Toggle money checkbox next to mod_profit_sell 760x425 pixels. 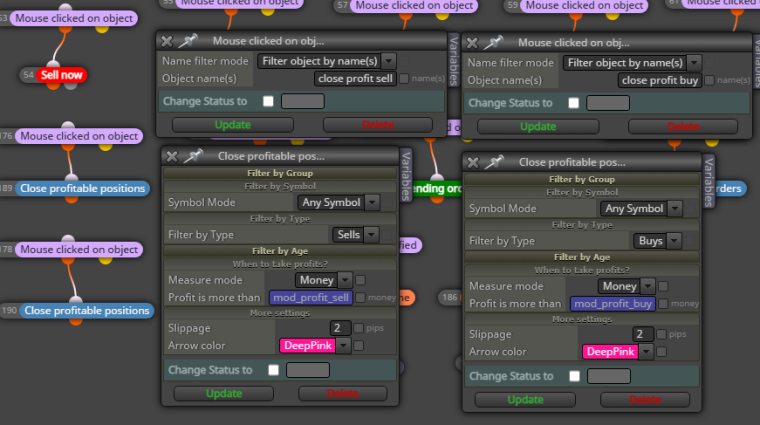(x=360, y=298)
